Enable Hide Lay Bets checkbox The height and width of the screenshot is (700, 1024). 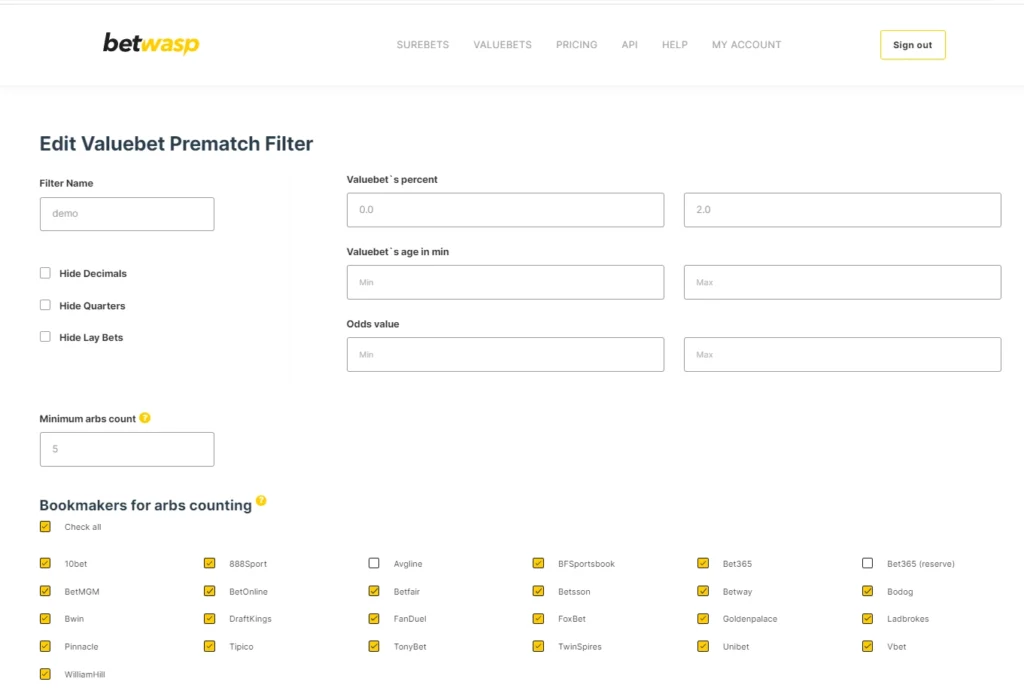45,337
